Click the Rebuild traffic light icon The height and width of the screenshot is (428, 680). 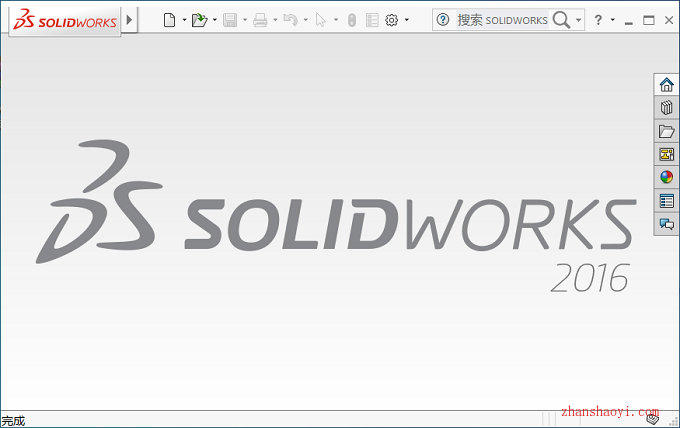352,20
